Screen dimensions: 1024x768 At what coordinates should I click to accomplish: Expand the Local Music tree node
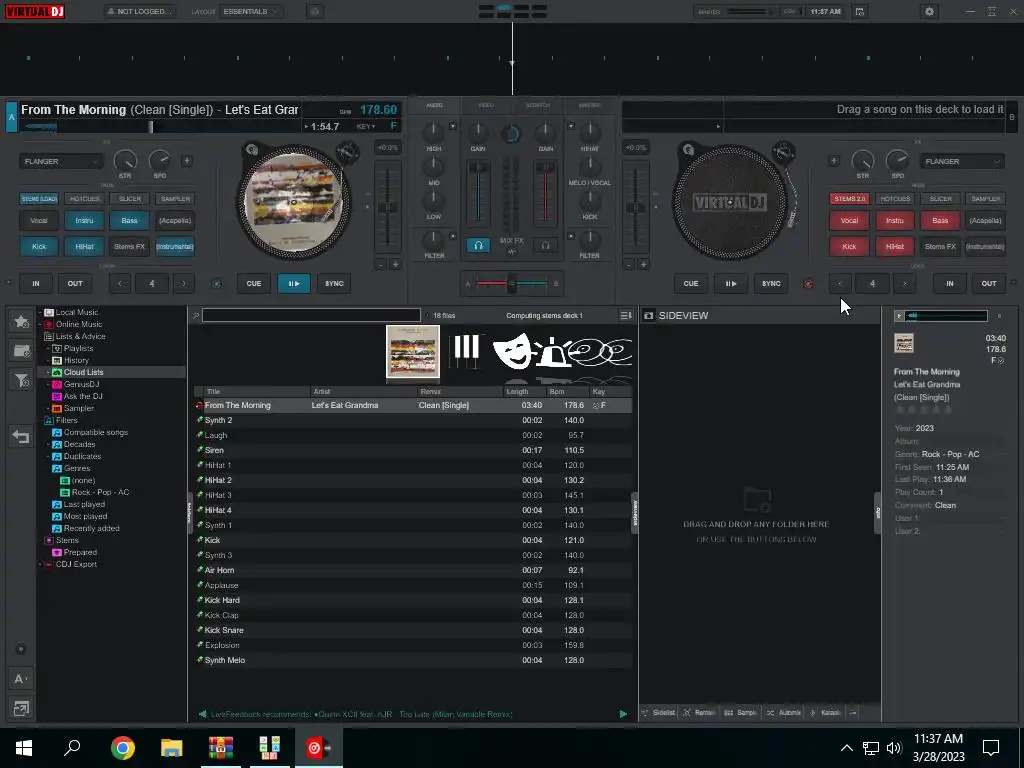[x=40, y=312]
